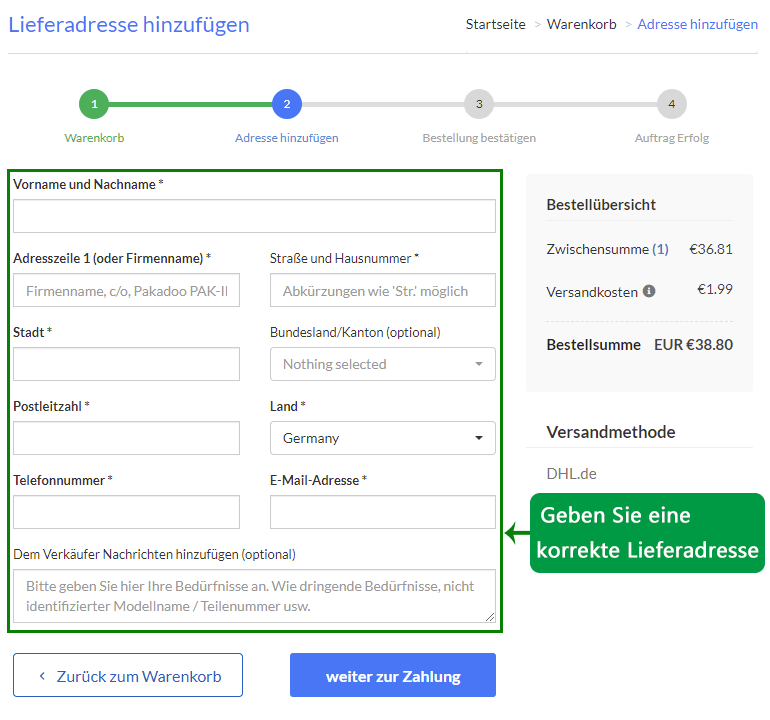Click step 1 Warenkorb circle
The width and height of the screenshot is (770, 720).
tap(94, 104)
